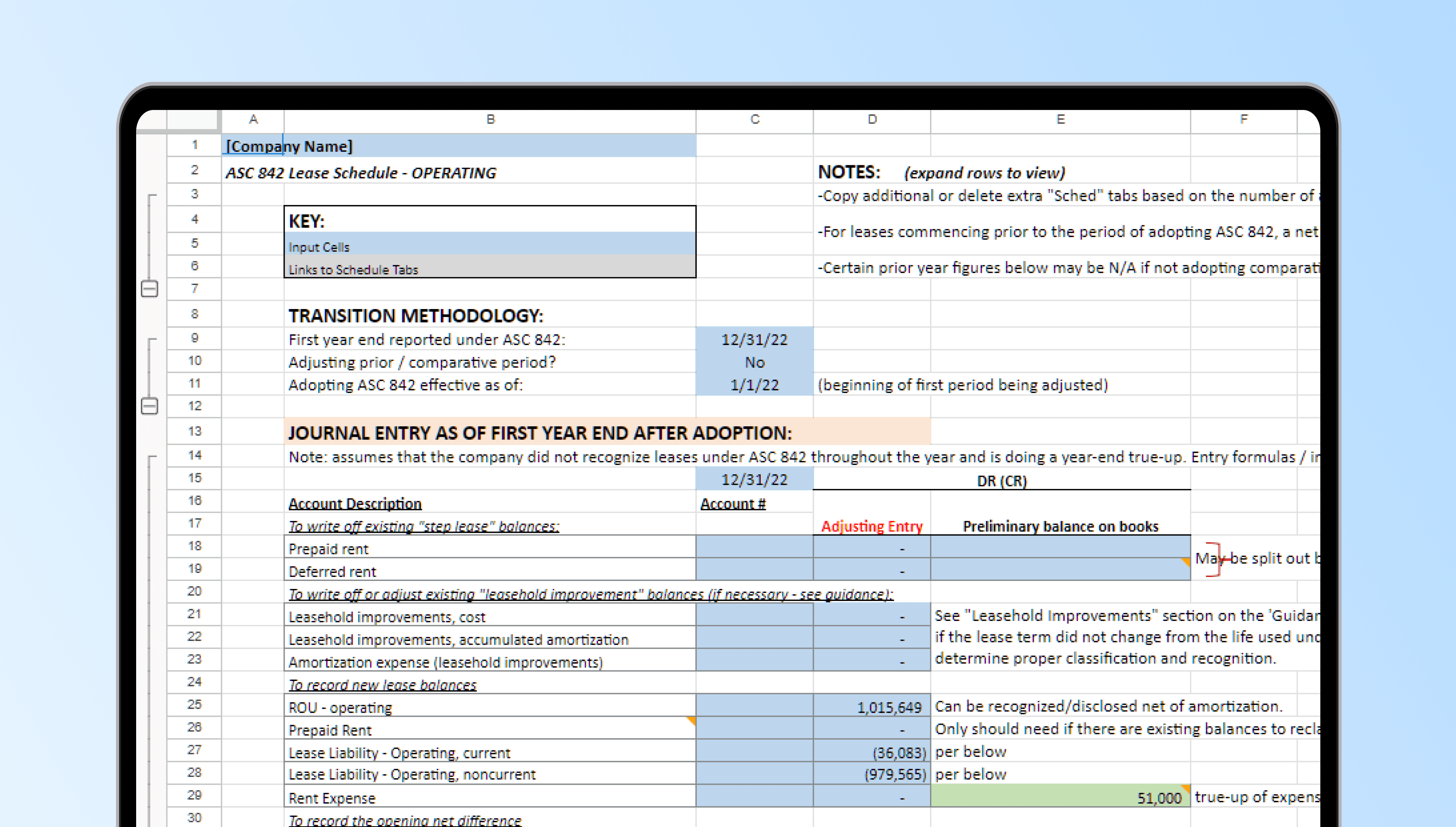Image resolution: width=1456 pixels, height=827 pixels.
Task: Select column F header
Action: click(x=1244, y=119)
